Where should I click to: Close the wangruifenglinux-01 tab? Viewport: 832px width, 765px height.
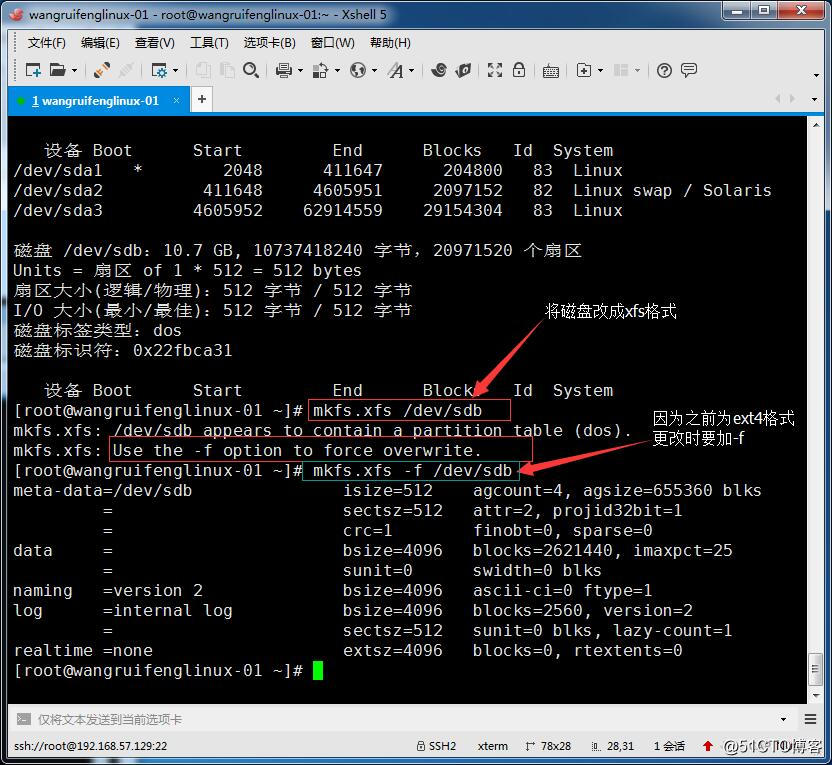176,100
